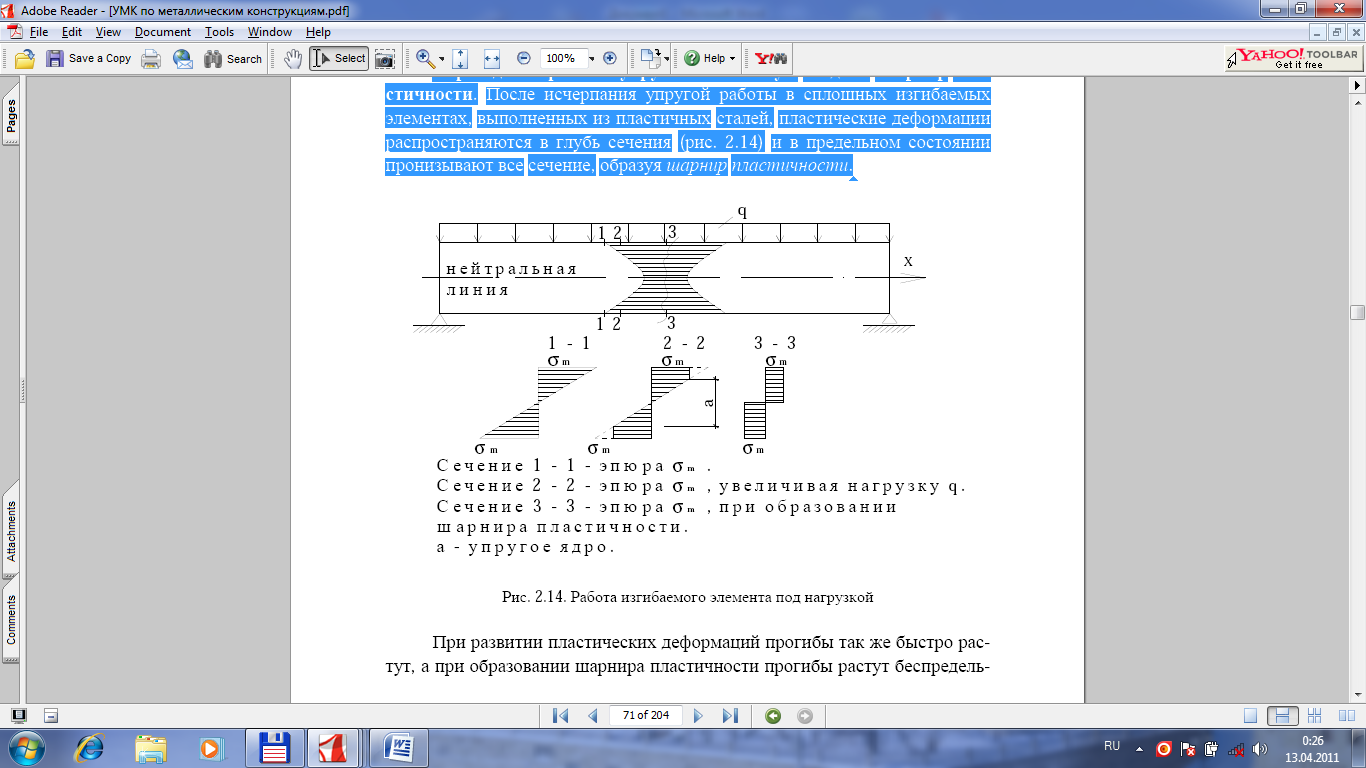The image size is (1366, 768).
Task: Expand the zoom tool dropdown arrow
Action: [442, 59]
